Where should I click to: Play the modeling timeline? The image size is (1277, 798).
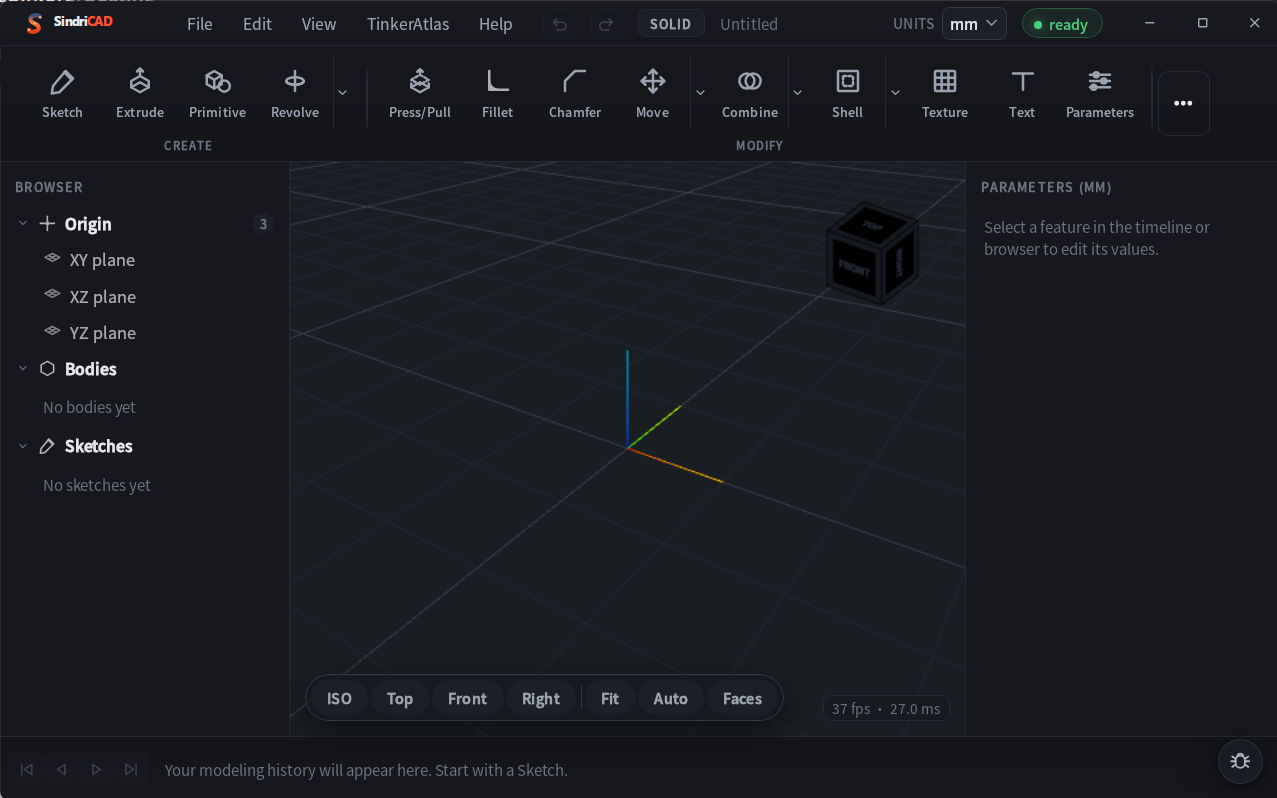pos(96,769)
